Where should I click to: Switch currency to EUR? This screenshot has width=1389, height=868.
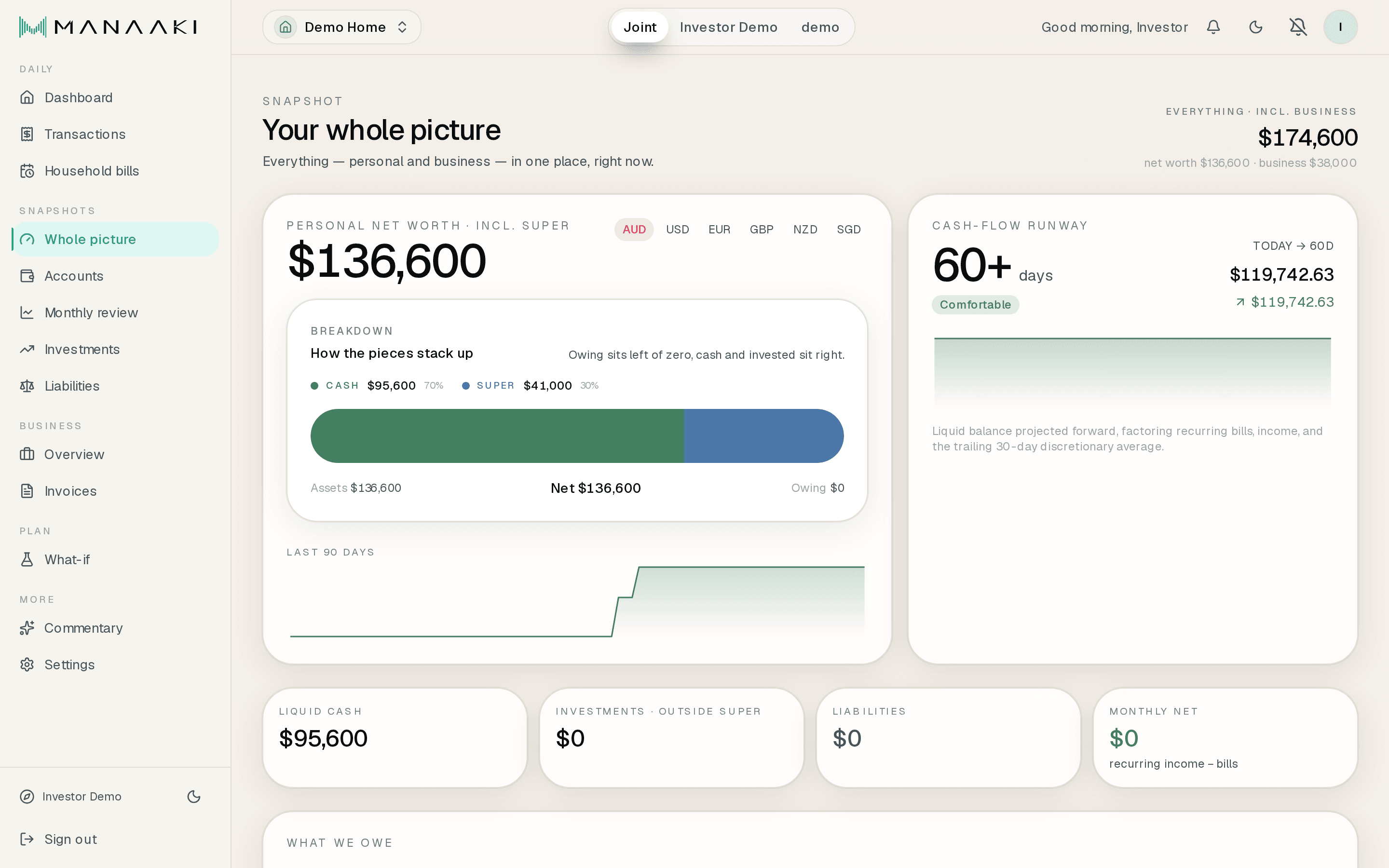tap(719, 230)
